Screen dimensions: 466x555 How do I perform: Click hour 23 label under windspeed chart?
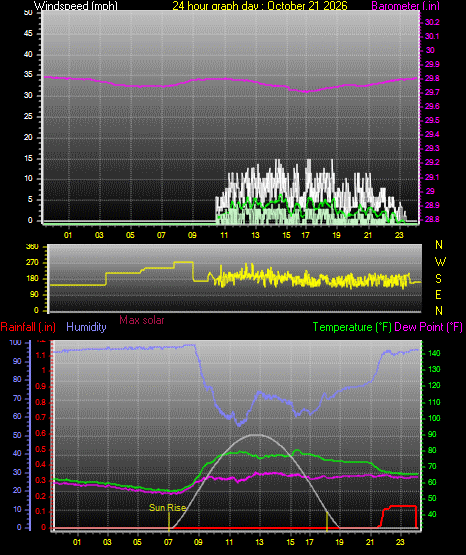399,235
